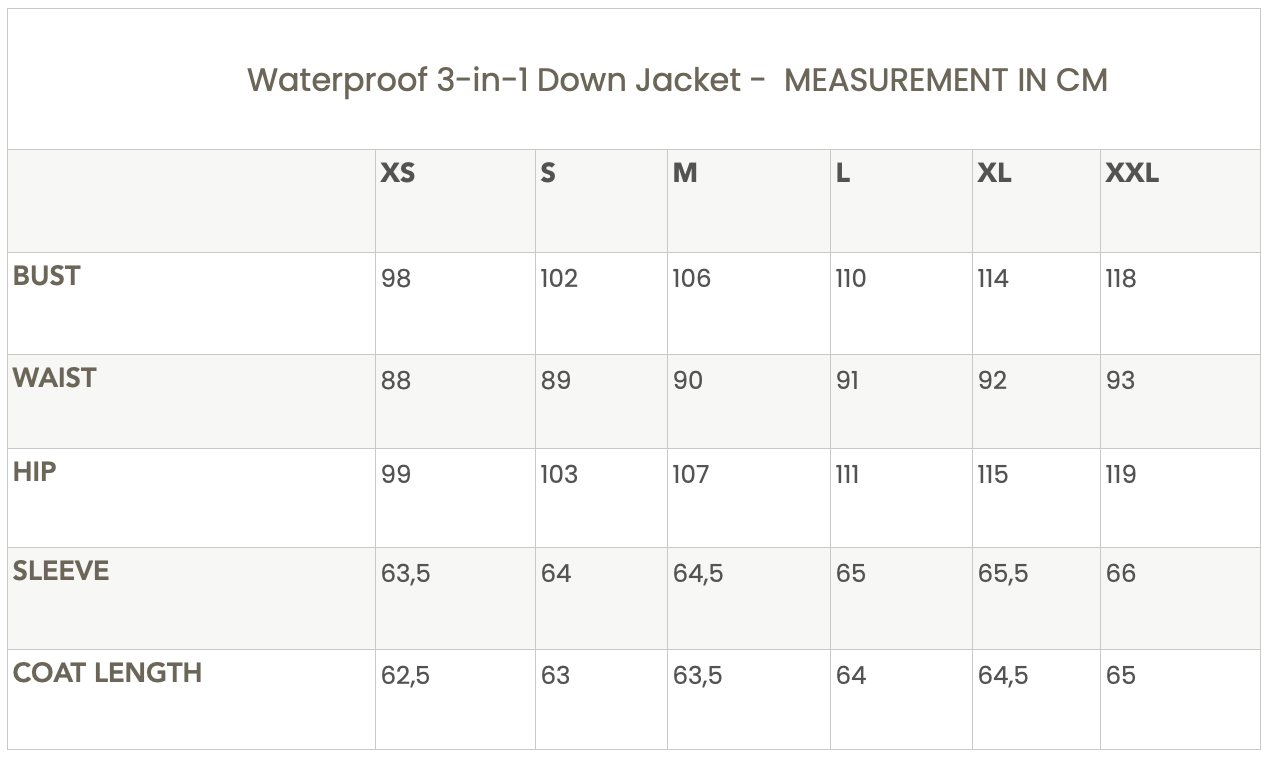The width and height of the screenshot is (1266, 762).
Task: Select the waist value 90 for M
Action: (x=688, y=381)
